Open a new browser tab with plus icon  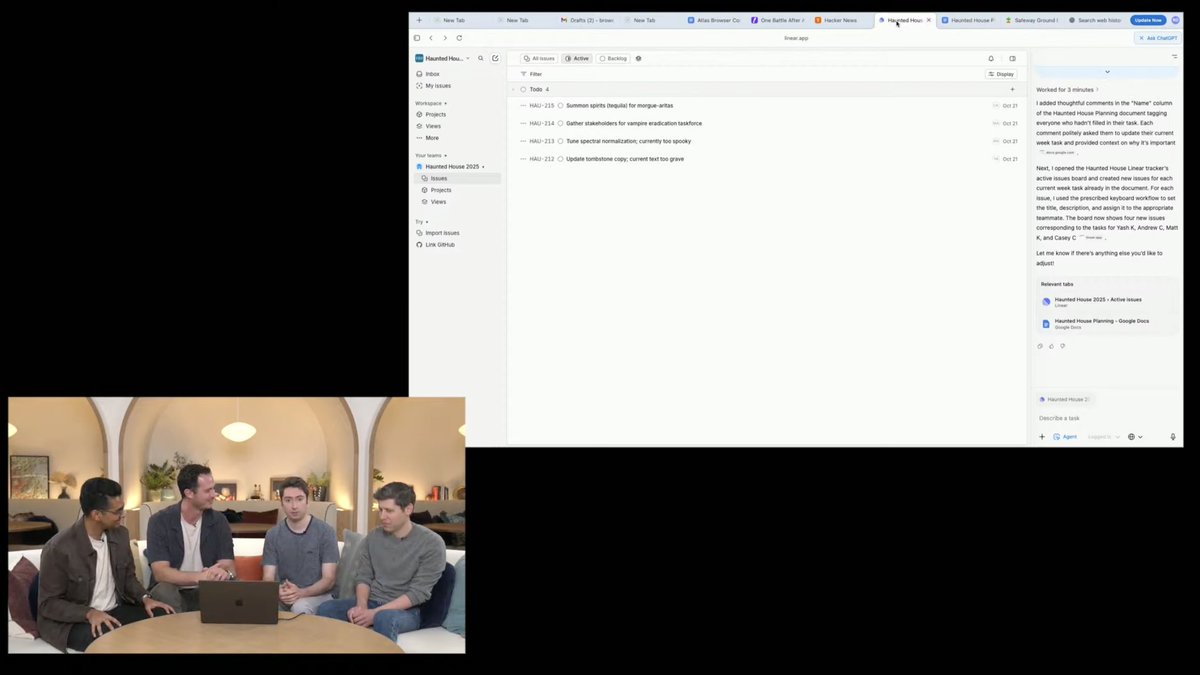coord(419,20)
